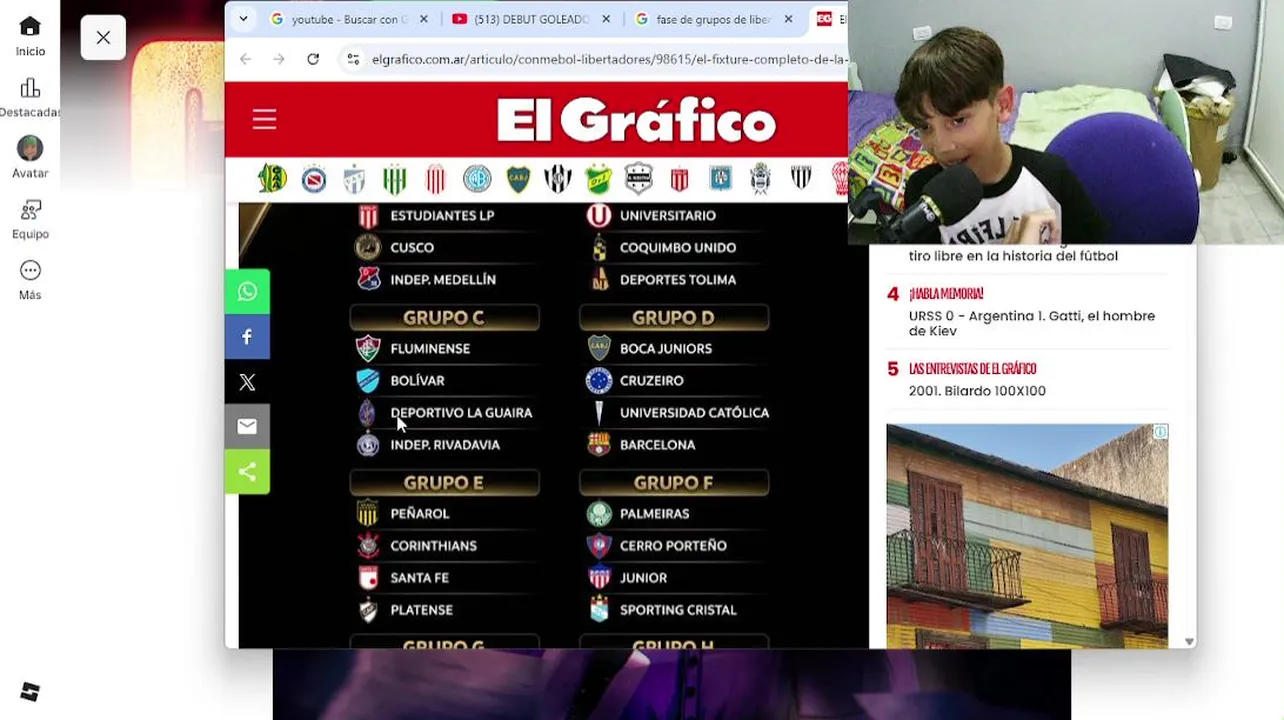
Task: Switch to the 'youtube - Buscar con' tab
Action: [x=350, y=19]
